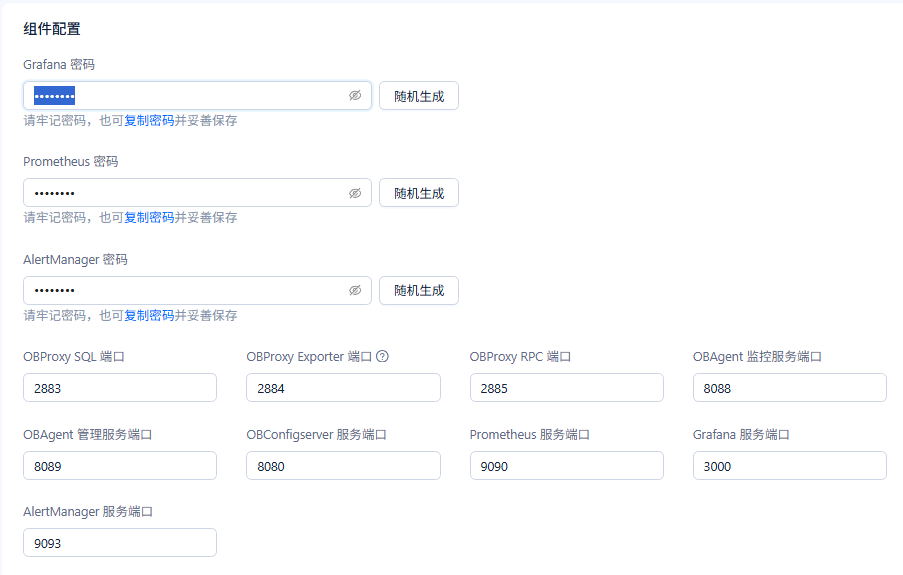Edit AlertManager service port 9093 field
The height and width of the screenshot is (575, 903).
coord(120,543)
